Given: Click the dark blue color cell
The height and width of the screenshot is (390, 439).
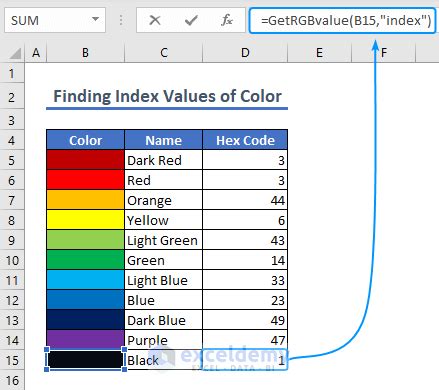Looking at the screenshot, I should pos(85,320).
